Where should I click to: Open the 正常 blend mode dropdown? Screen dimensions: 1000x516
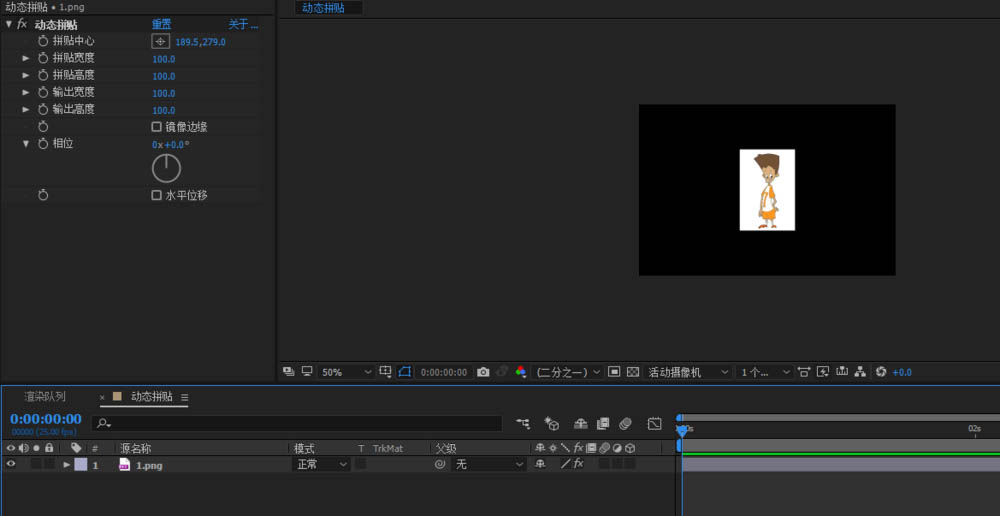tap(321, 465)
